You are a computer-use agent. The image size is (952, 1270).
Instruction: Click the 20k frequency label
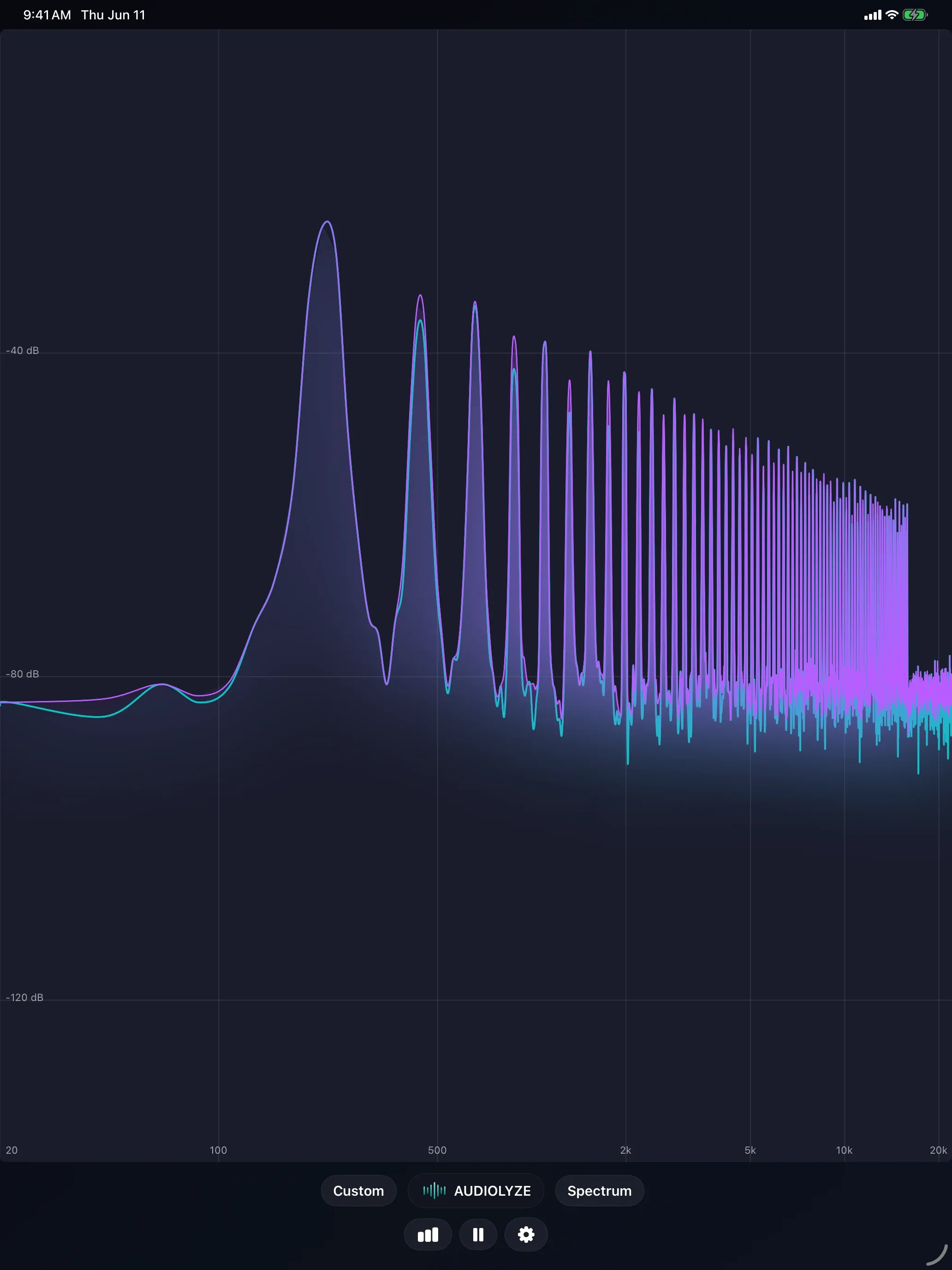pyautogui.click(x=938, y=1150)
